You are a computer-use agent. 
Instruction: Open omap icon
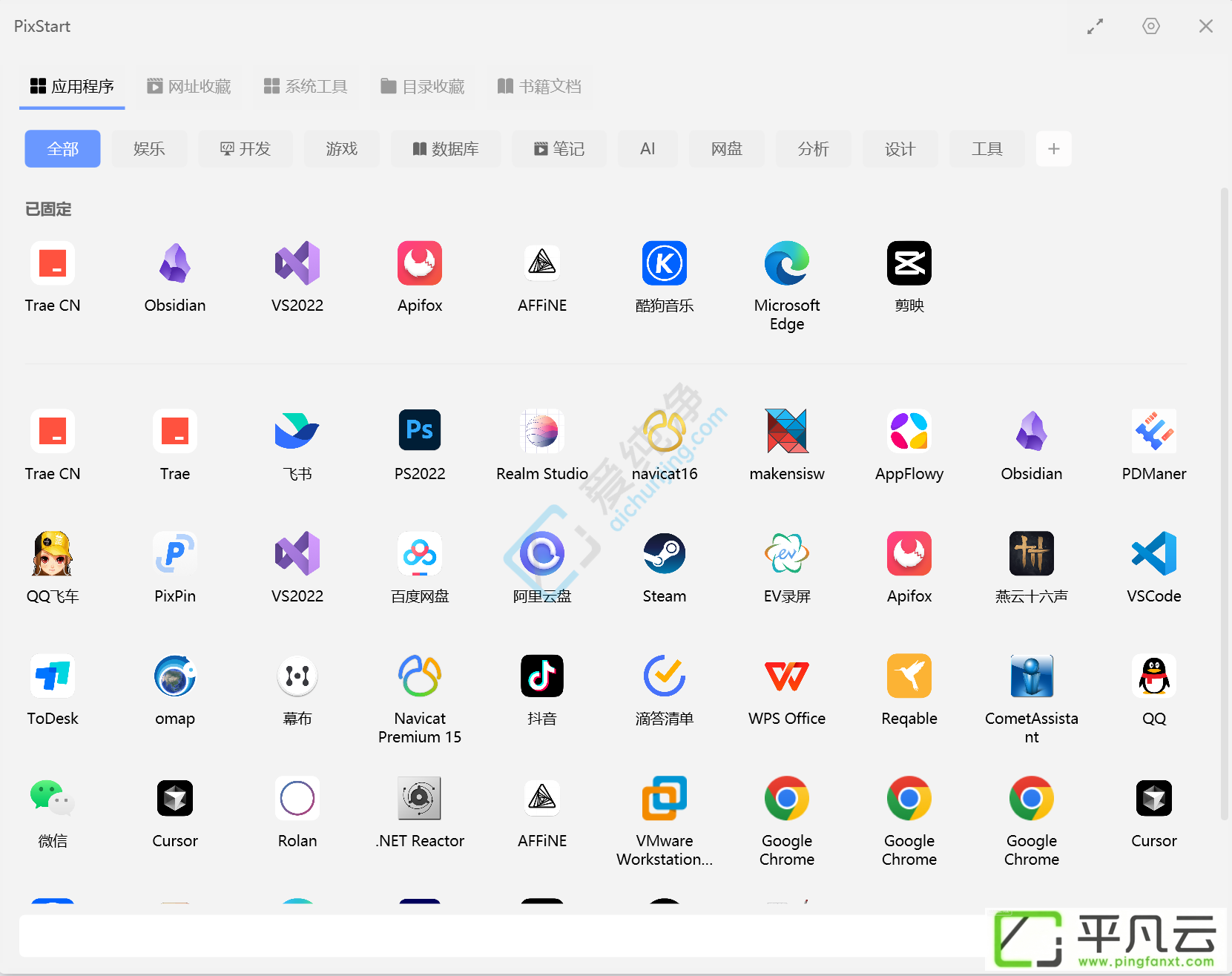coord(175,676)
